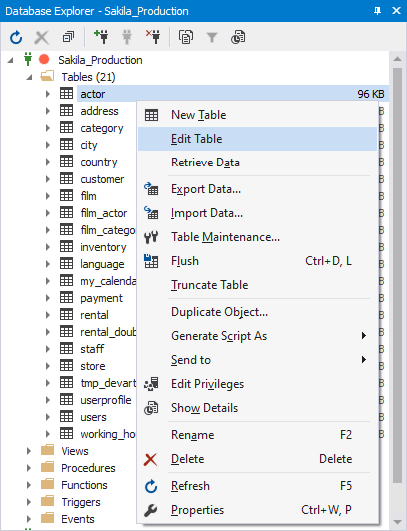
Task: Select the Functions folder row
Action: point(84,485)
